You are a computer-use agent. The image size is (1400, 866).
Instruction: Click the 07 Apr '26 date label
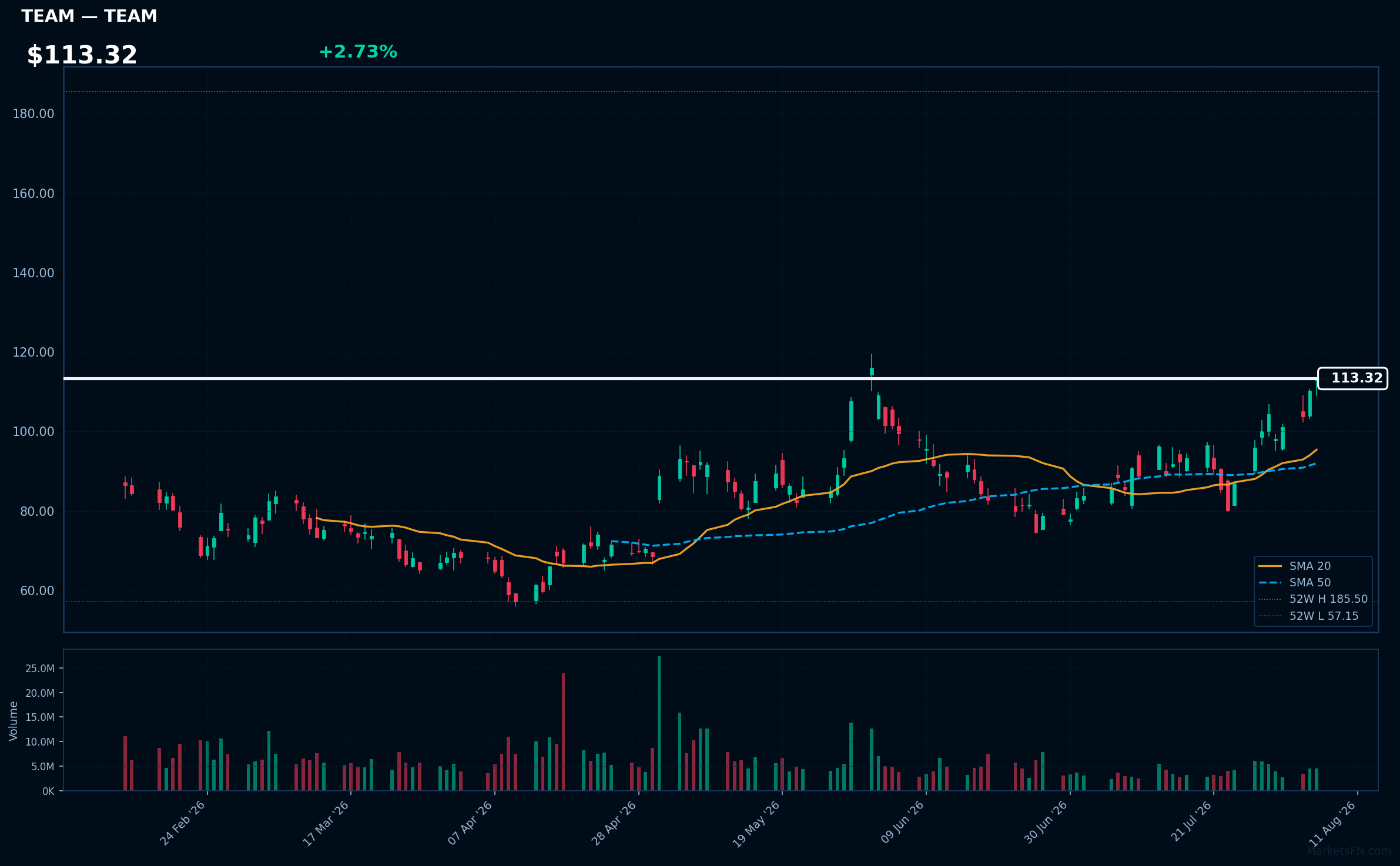pyautogui.click(x=470, y=823)
